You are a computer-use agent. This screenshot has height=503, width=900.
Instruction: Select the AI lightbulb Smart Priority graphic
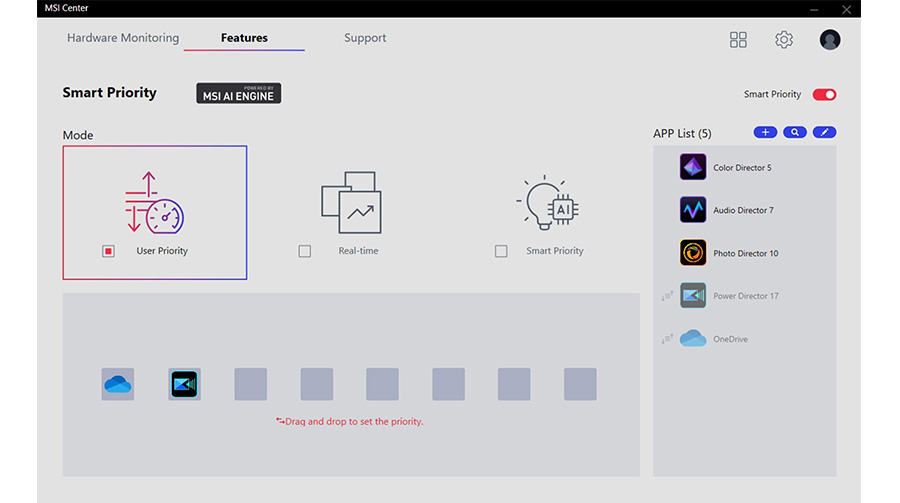tap(548, 203)
